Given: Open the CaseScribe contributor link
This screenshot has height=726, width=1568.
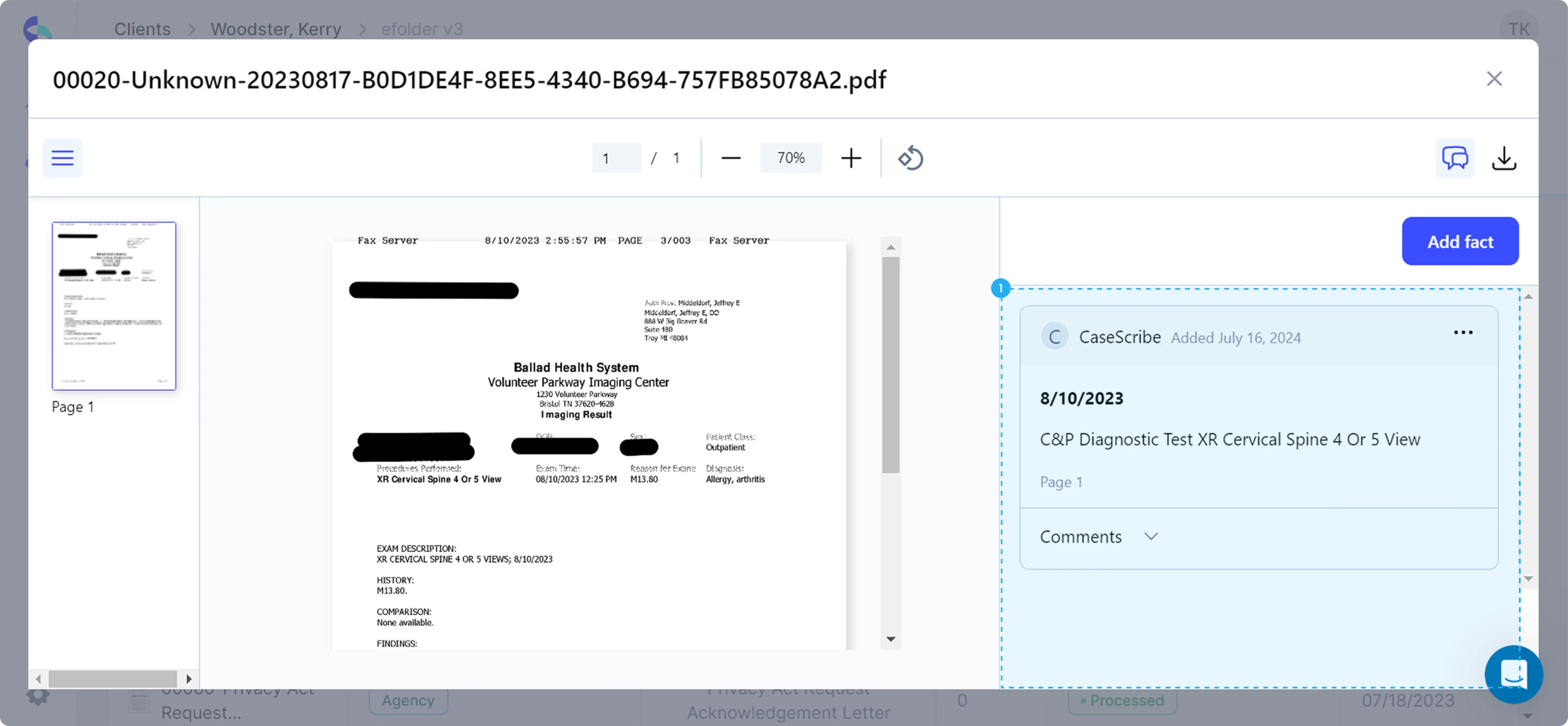Looking at the screenshot, I should (1120, 337).
